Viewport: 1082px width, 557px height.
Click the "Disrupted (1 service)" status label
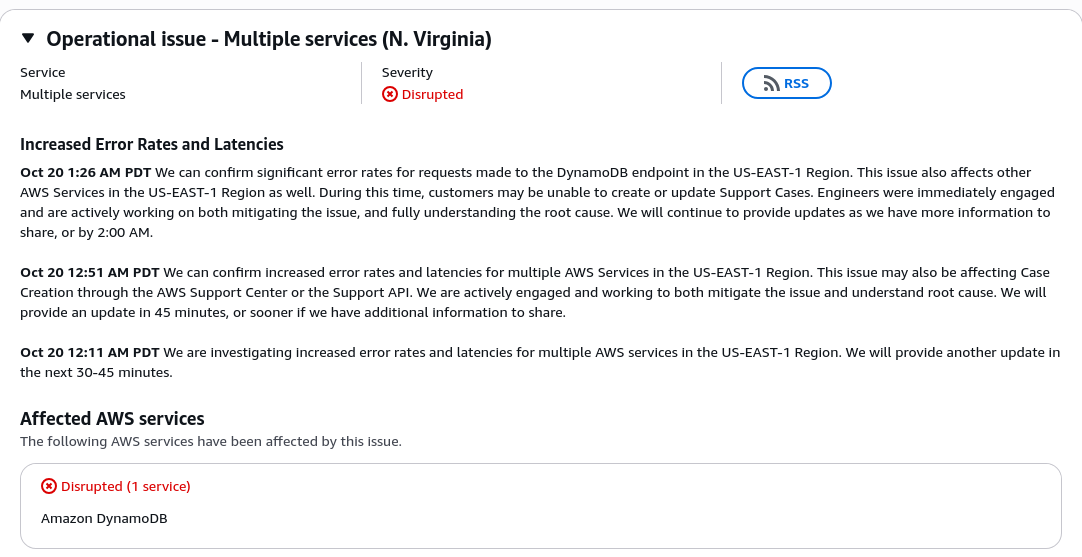[x=126, y=486]
